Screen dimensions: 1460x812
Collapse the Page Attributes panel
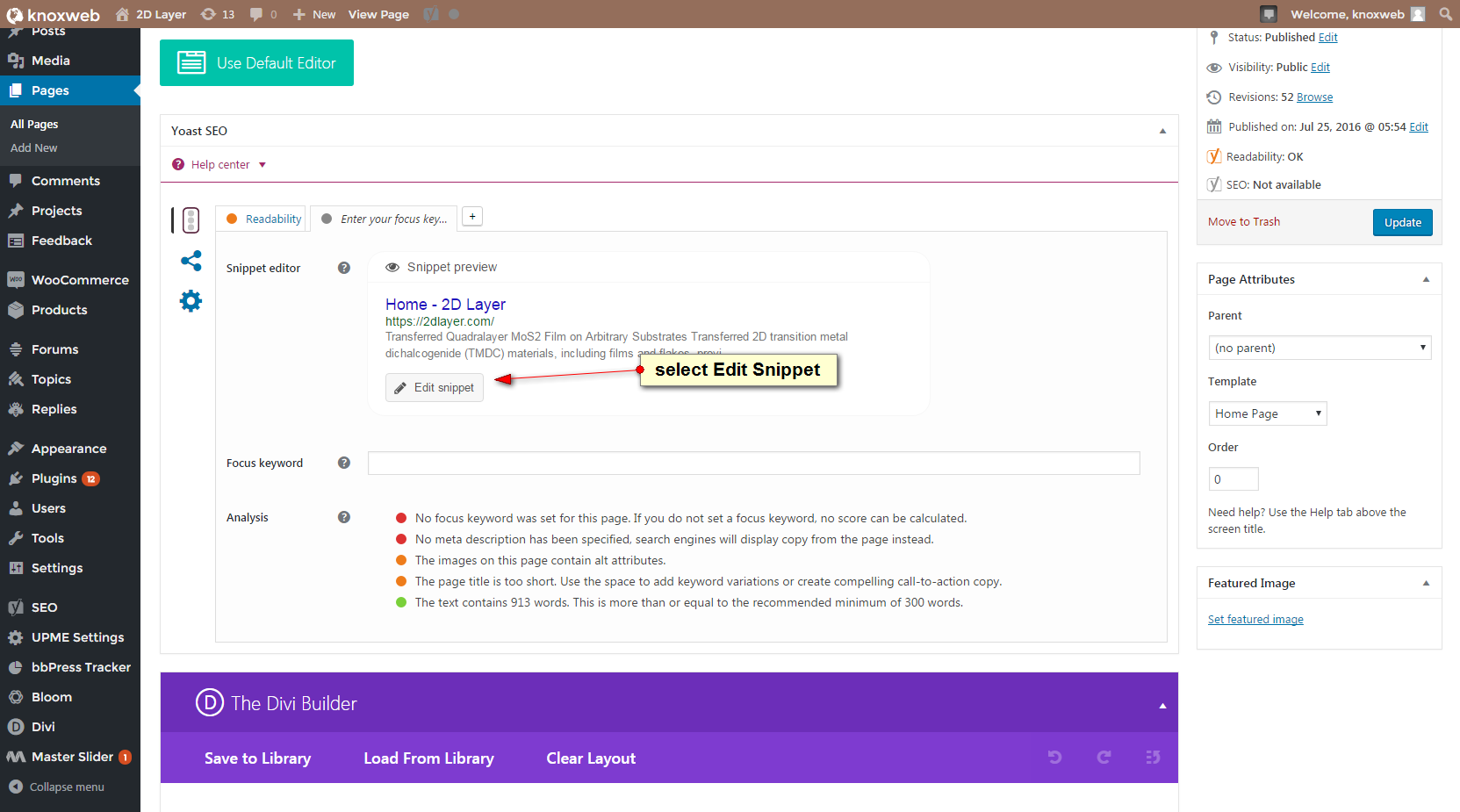[1426, 279]
